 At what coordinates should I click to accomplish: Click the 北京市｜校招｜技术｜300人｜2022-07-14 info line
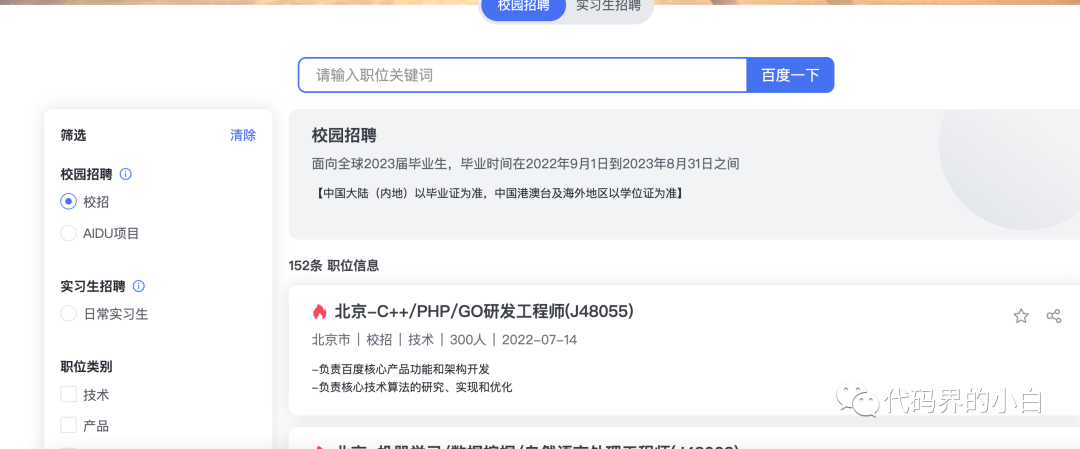tap(444, 340)
